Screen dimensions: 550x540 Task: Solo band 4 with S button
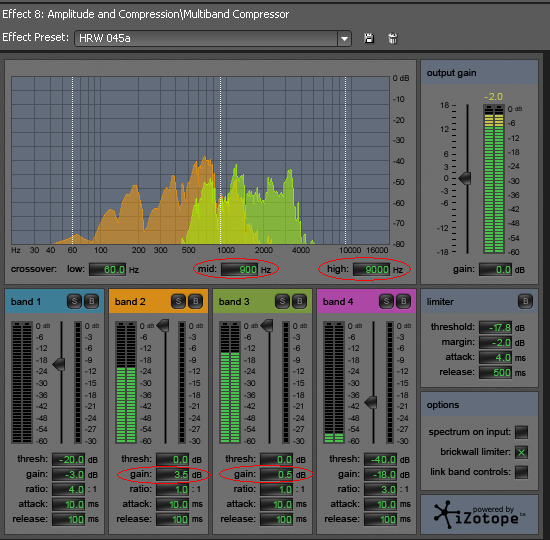pyautogui.click(x=386, y=301)
